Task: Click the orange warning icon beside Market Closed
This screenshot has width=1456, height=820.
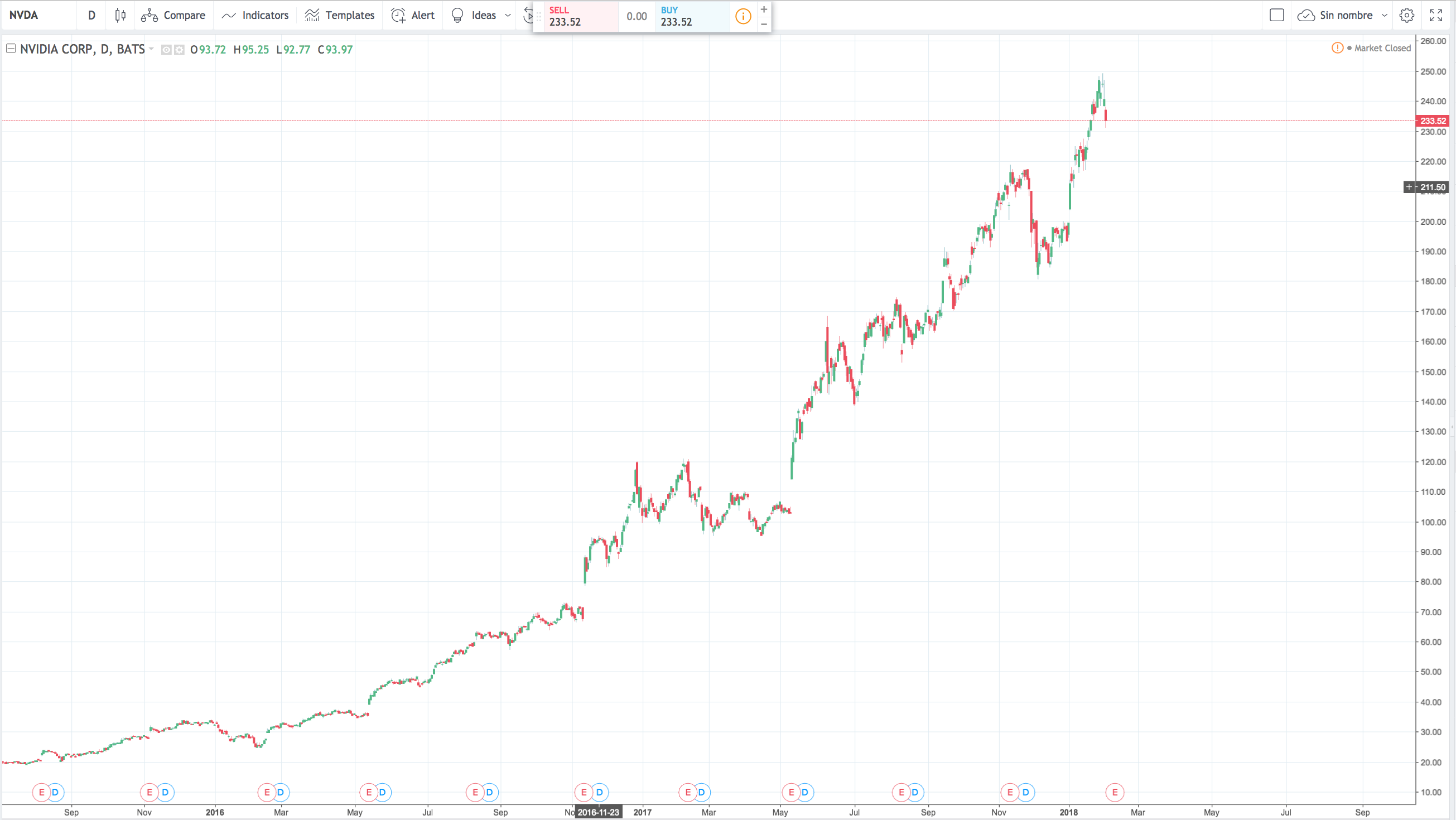Action: click(1337, 48)
